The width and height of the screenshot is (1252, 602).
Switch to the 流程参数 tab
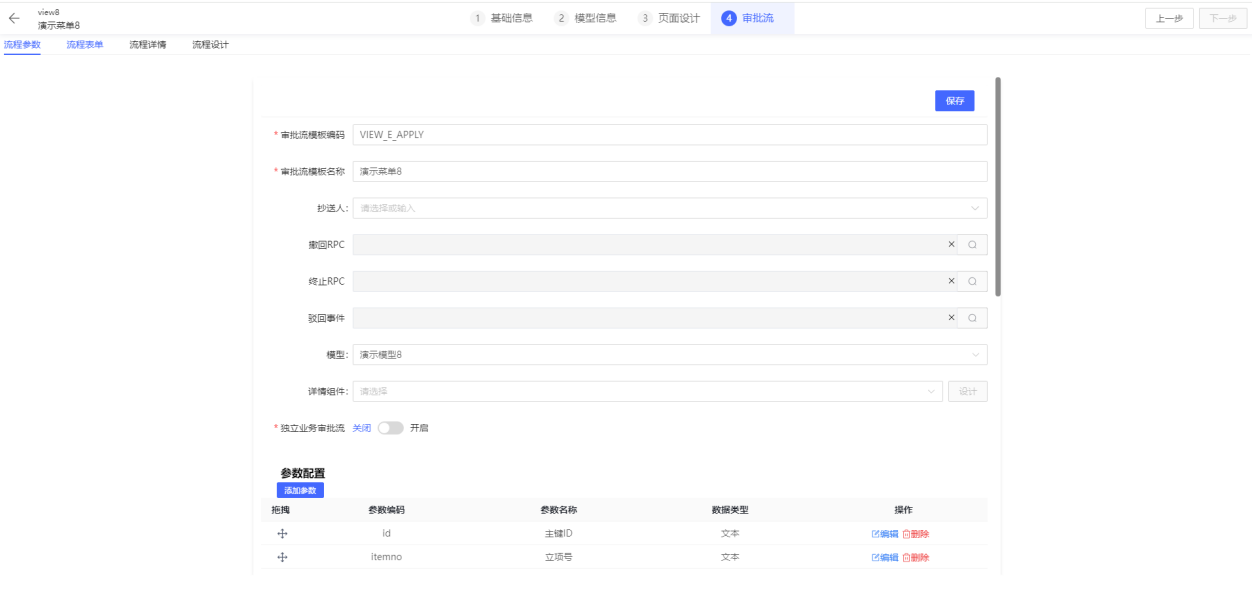pyautogui.click(x=22, y=45)
